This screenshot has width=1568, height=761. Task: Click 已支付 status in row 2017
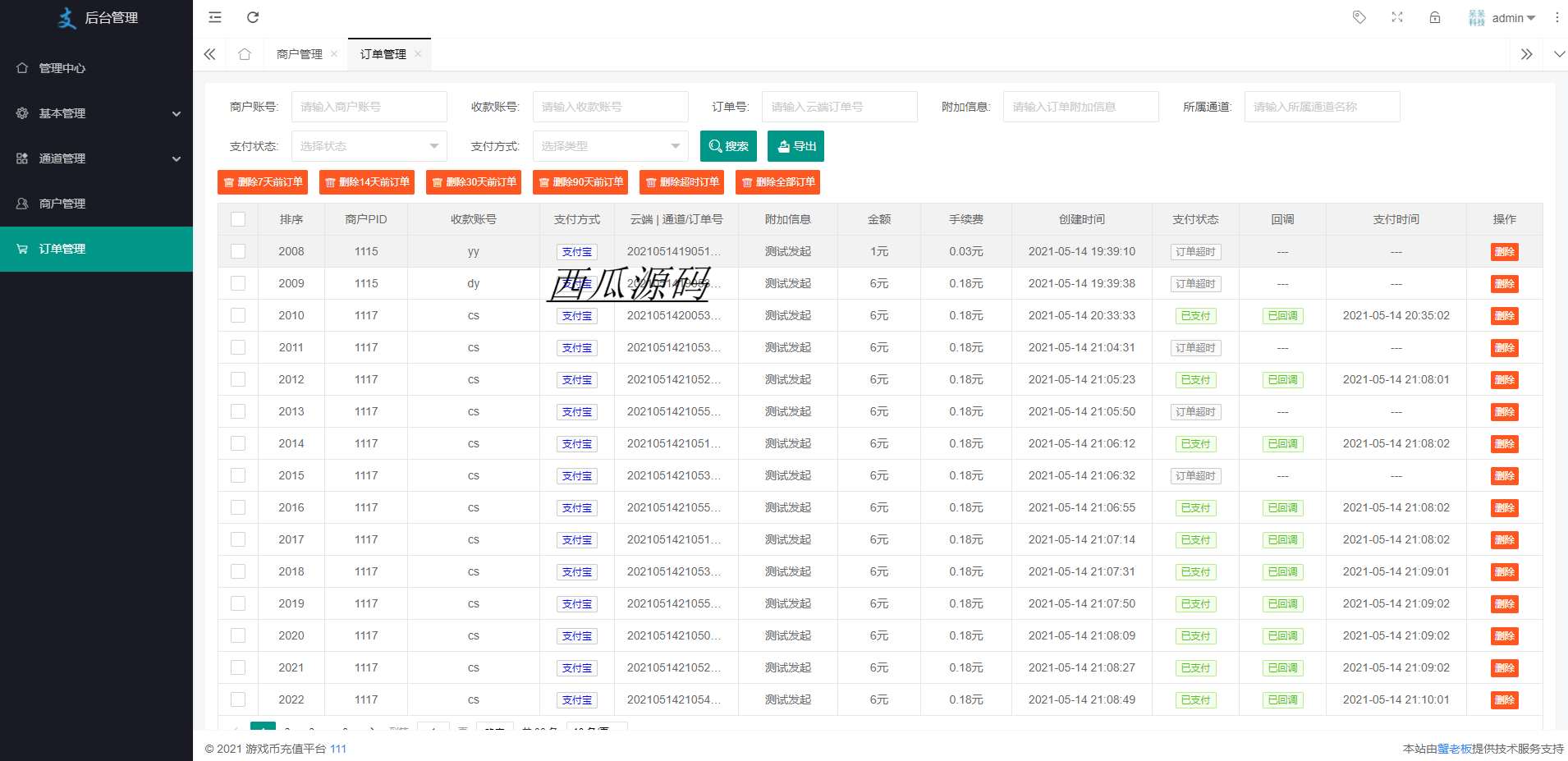(1195, 540)
